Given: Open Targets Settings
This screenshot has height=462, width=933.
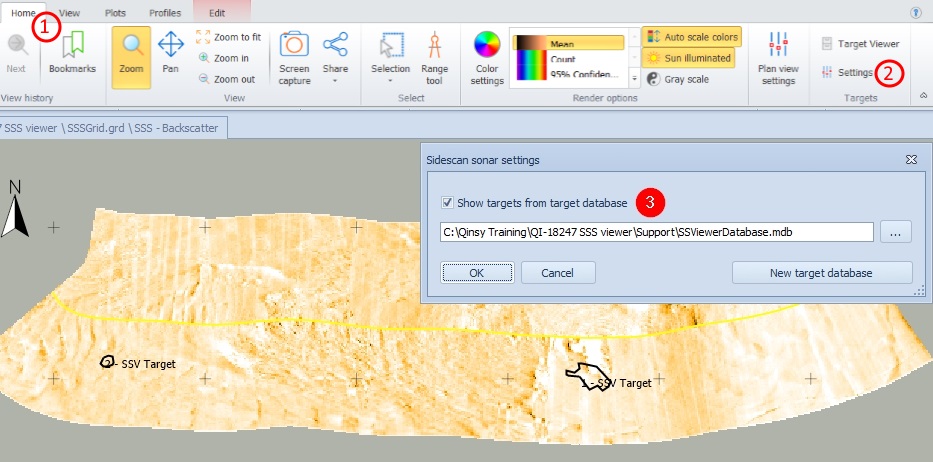Looking at the screenshot, I should (x=847, y=73).
